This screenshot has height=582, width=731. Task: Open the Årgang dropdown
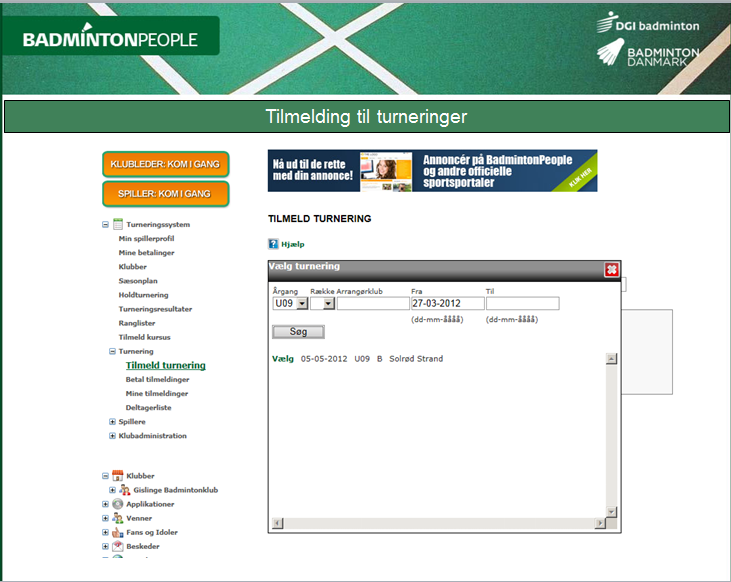(301, 304)
